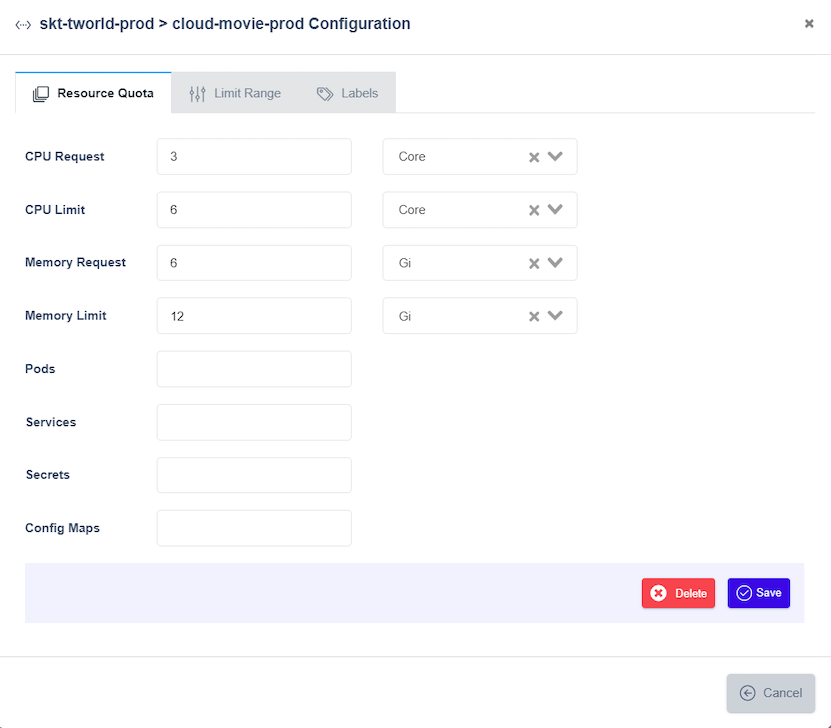Click the Config Maps input field

pos(254,528)
